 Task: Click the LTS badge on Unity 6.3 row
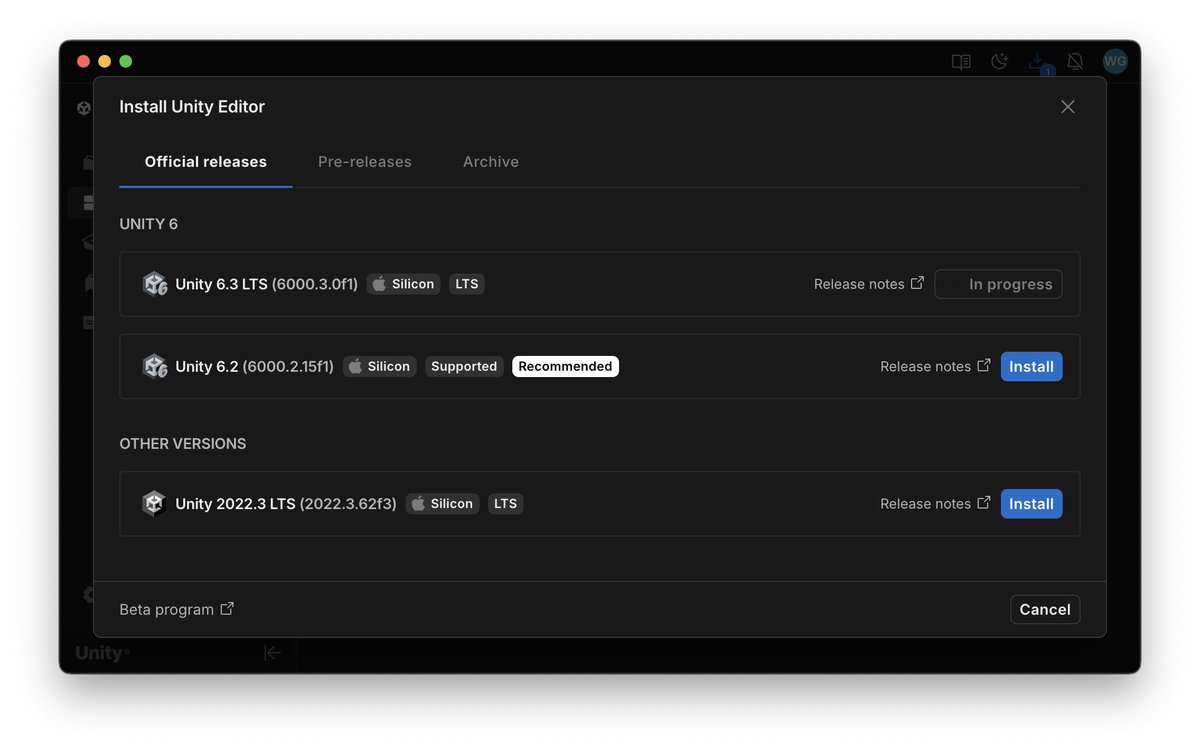click(x=467, y=284)
